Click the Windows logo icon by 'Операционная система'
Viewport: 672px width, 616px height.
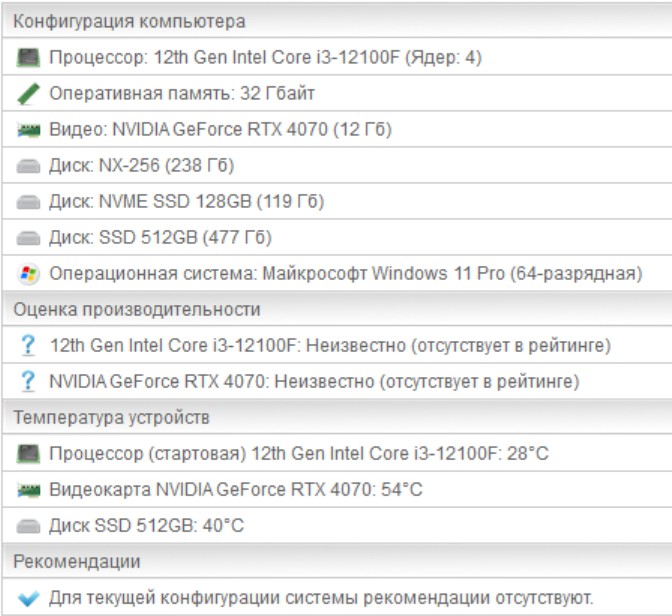tap(28, 273)
